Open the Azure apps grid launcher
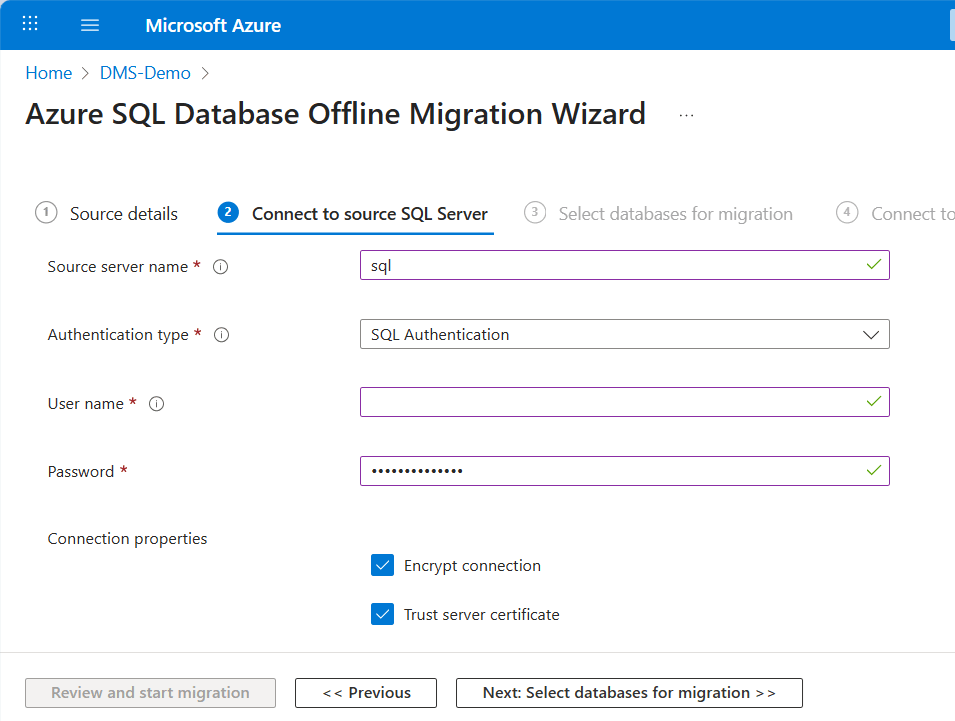This screenshot has height=721, width=955. pos(30,24)
